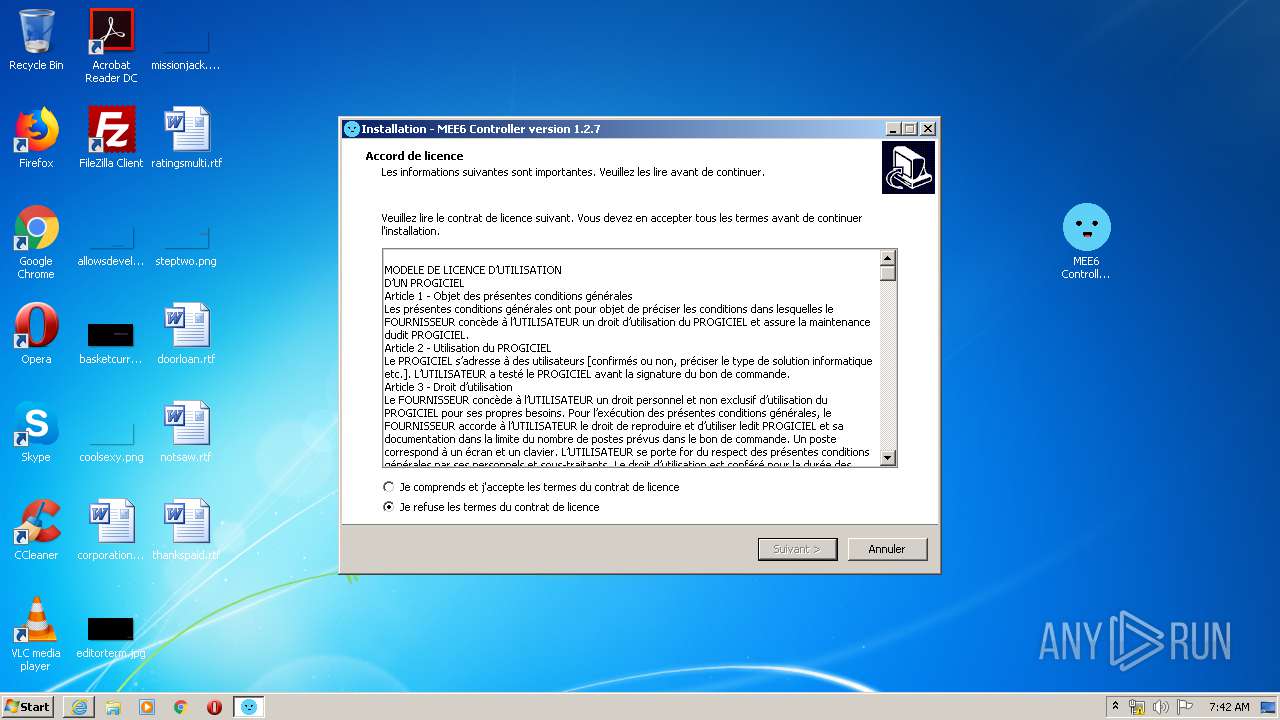Open the Recycle Bin desktop icon
This screenshot has width=1280, height=720.
coord(36,40)
